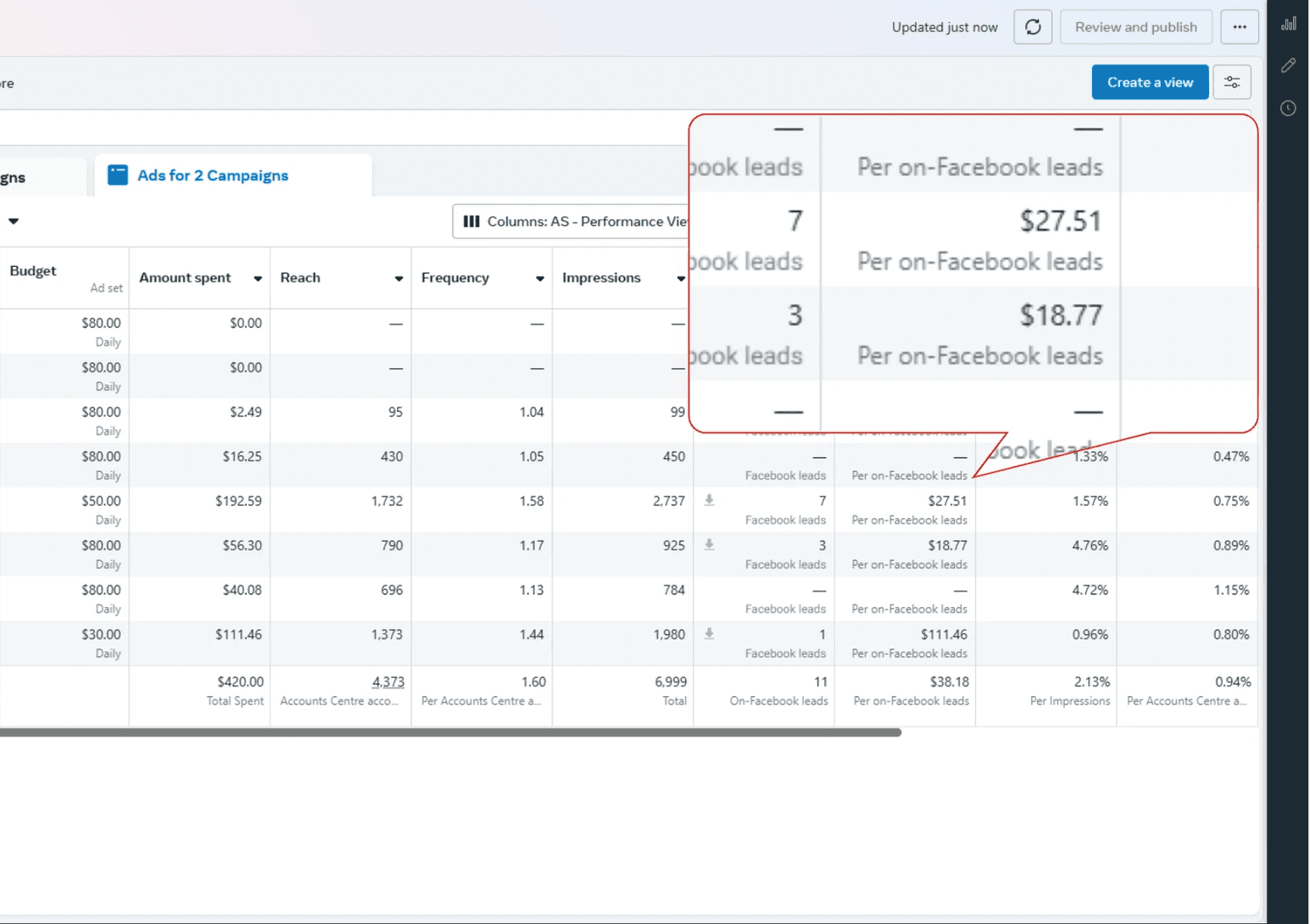
Task: Click Amount spent column header text
Action: [185, 278]
